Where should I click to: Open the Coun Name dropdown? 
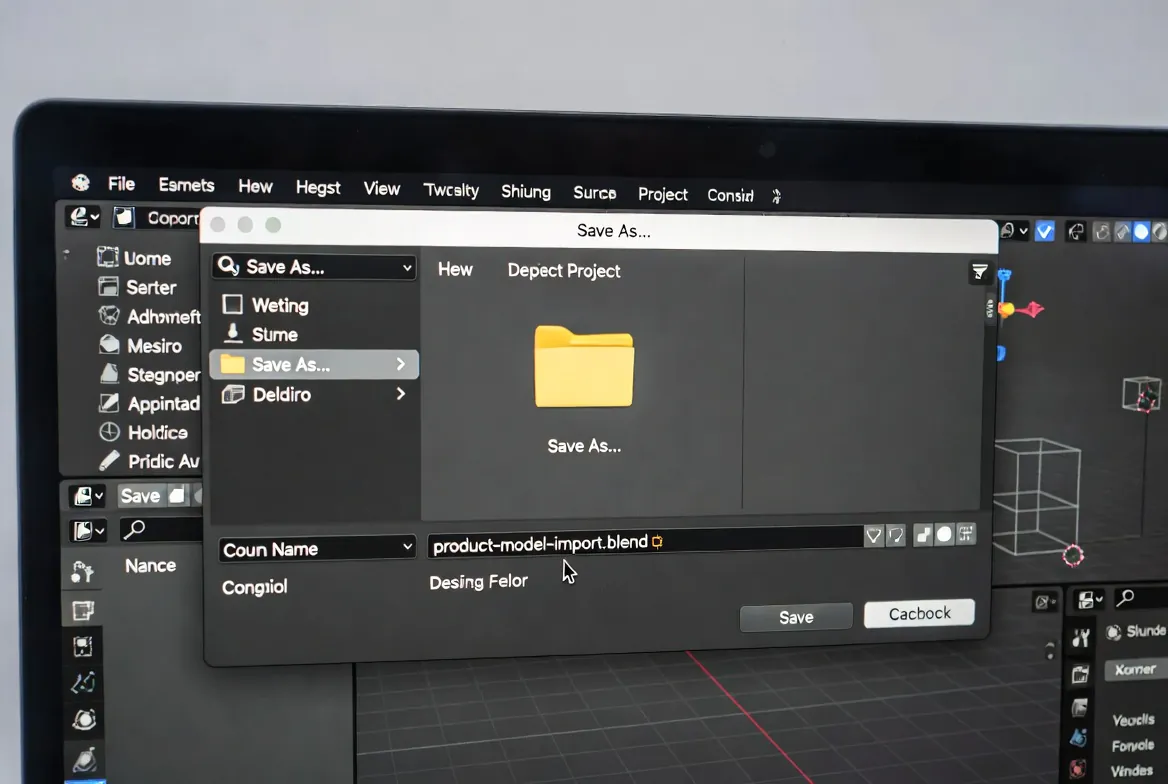click(317, 549)
